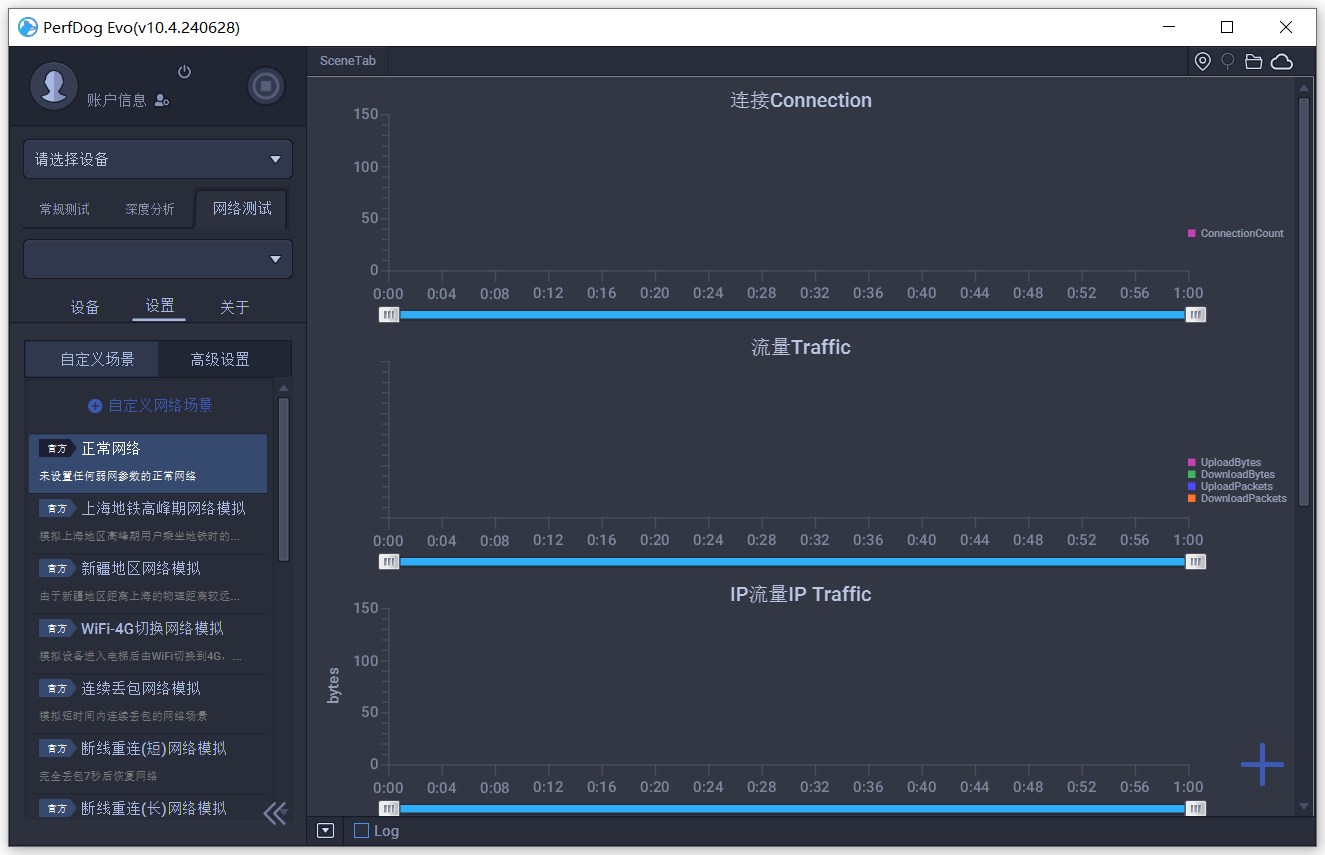Screen dimensions: 1325x855
Task: Click right handle of IP Traffic range slider
Action: [1196, 809]
